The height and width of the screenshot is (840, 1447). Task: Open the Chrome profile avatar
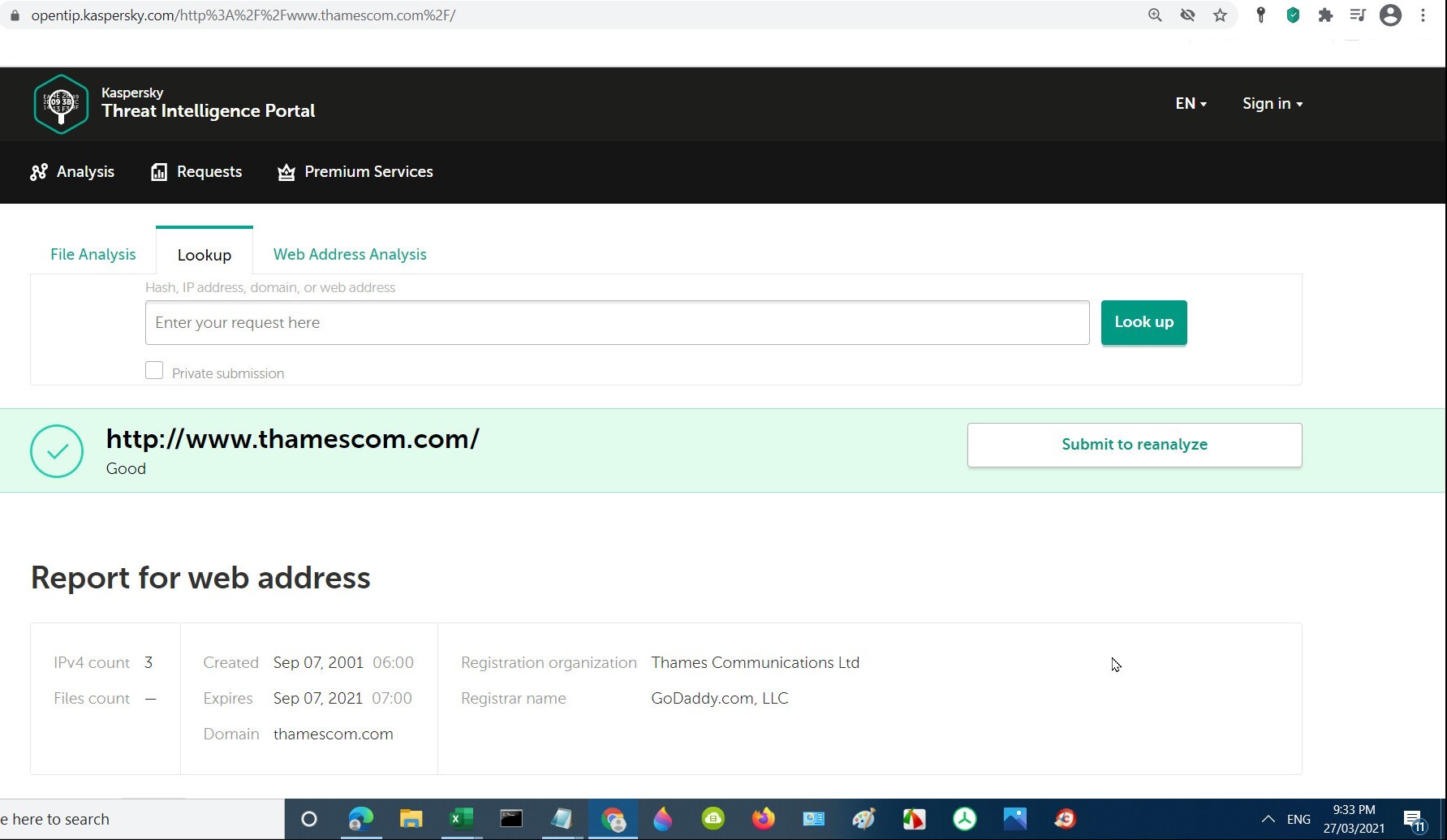click(1390, 15)
